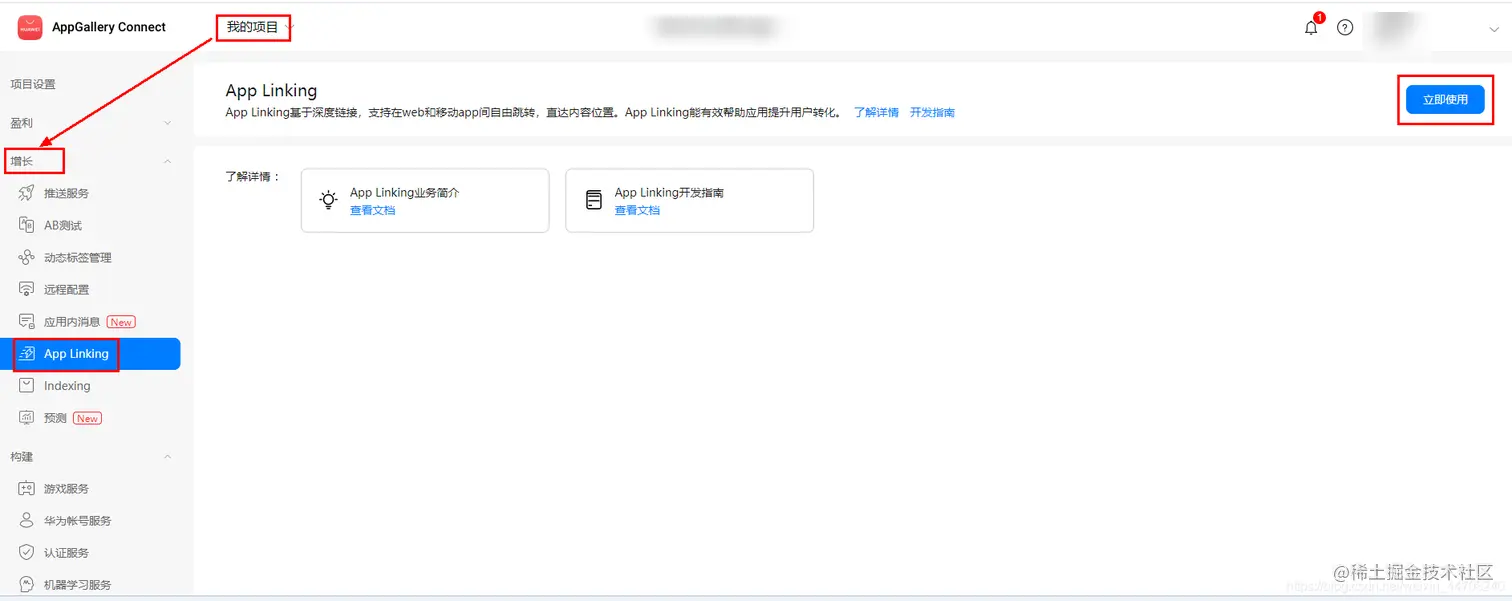
Task: Open the help question mark icon
Action: pyautogui.click(x=1344, y=27)
